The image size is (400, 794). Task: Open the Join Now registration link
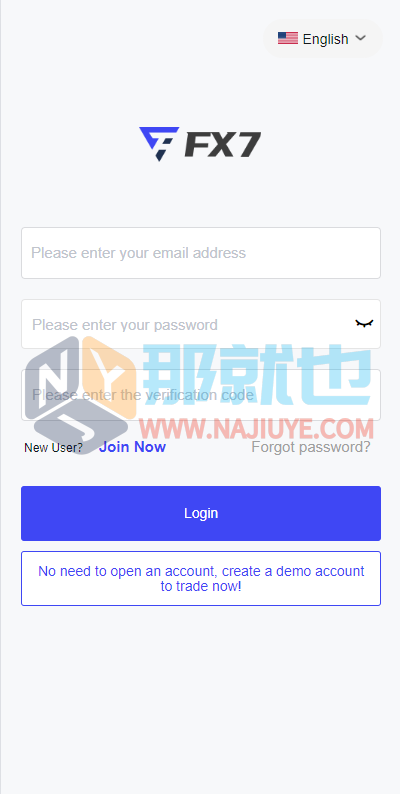132,447
